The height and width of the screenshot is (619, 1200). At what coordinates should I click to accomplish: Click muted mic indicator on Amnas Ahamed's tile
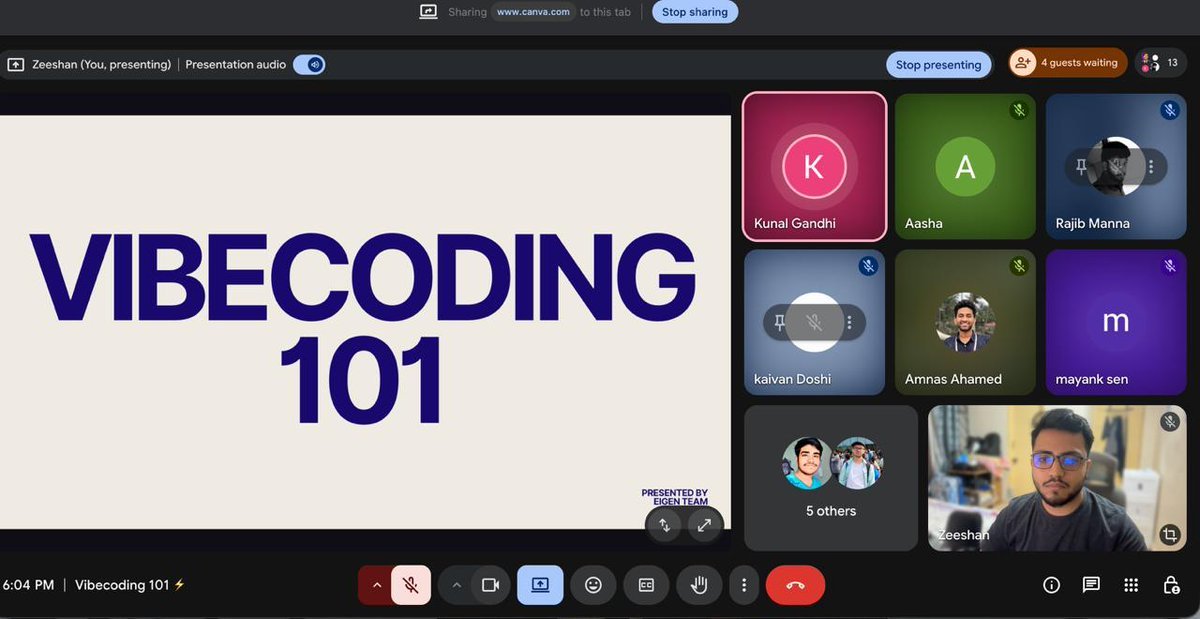(1019, 266)
